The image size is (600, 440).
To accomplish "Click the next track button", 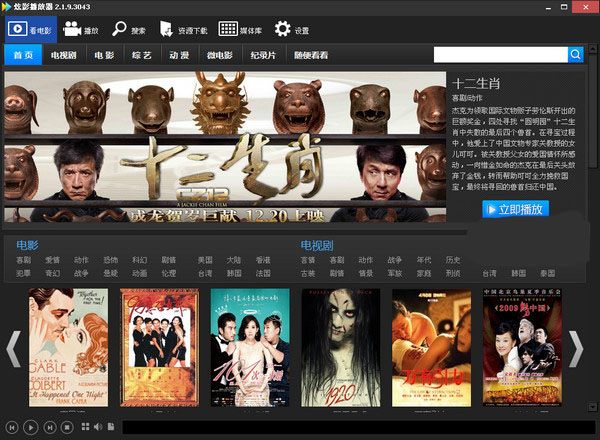I will coord(50,427).
